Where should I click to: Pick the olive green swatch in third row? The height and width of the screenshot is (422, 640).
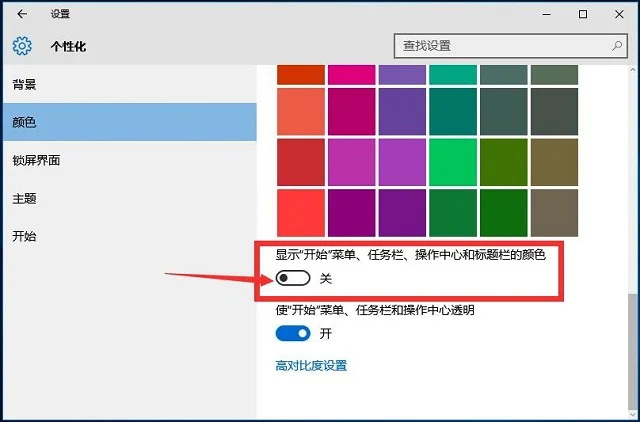coord(504,162)
